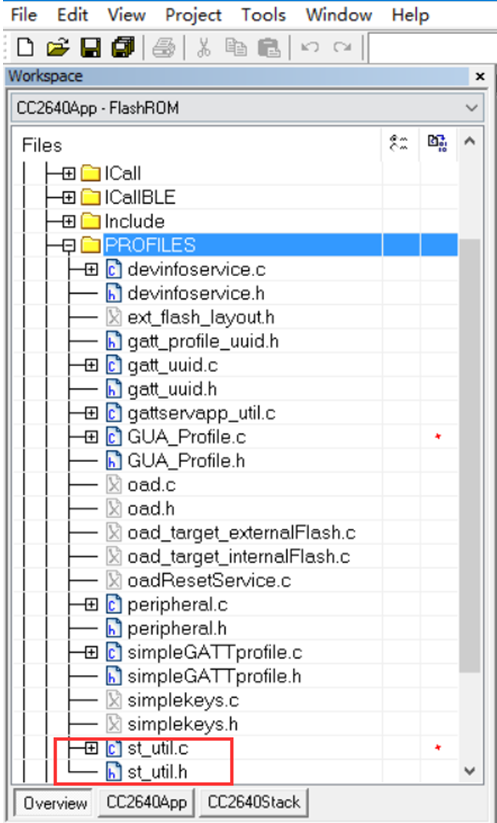The width and height of the screenshot is (497, 823).
Task: Expand the gattservapp_util.c node
Action: tap(91, 413)
